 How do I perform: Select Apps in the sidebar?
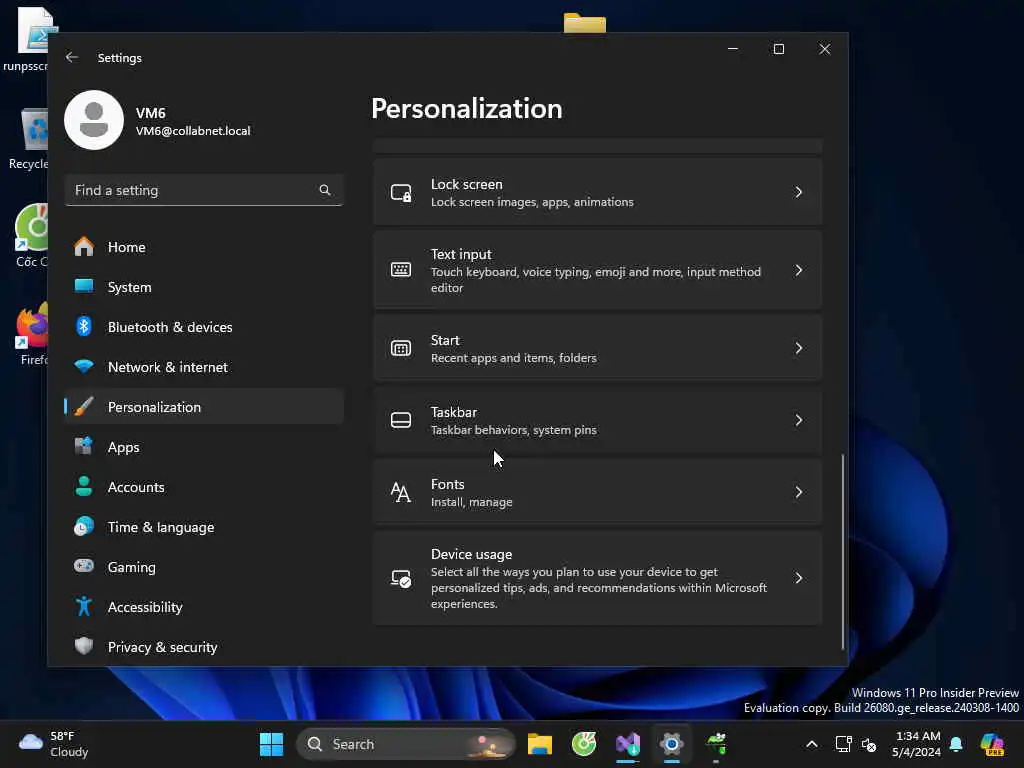pyautogui.click(x=204, y=447)
